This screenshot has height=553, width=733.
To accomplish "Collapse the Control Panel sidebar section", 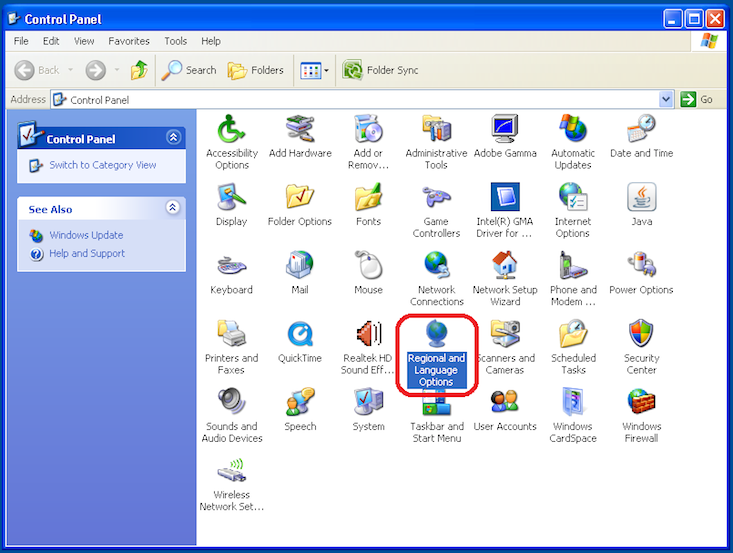I will (x=173, y=138).
